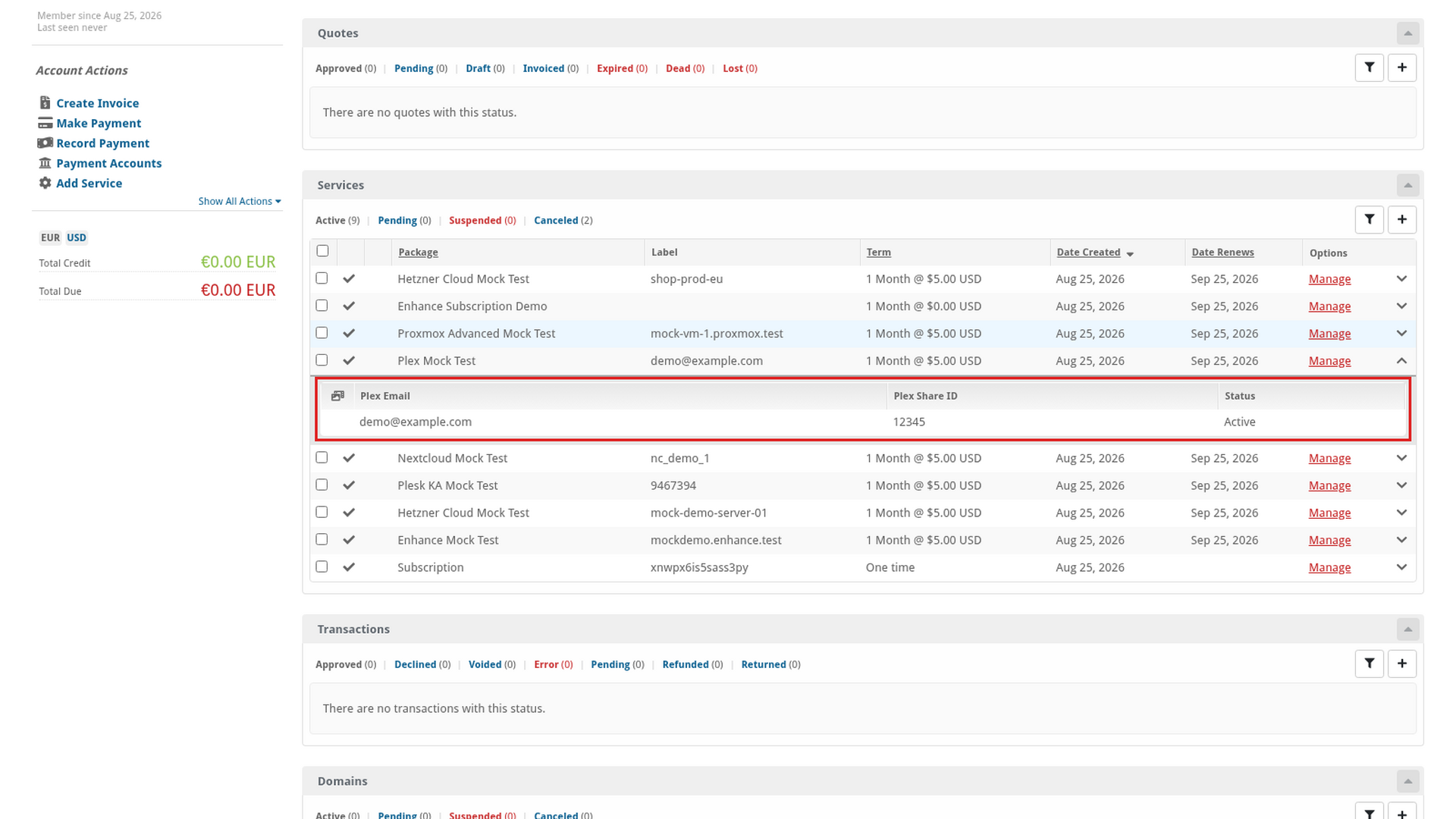Click the Plex service details window icon
The height and width of the screenshot is (819, 1456).
pos(337,396)
